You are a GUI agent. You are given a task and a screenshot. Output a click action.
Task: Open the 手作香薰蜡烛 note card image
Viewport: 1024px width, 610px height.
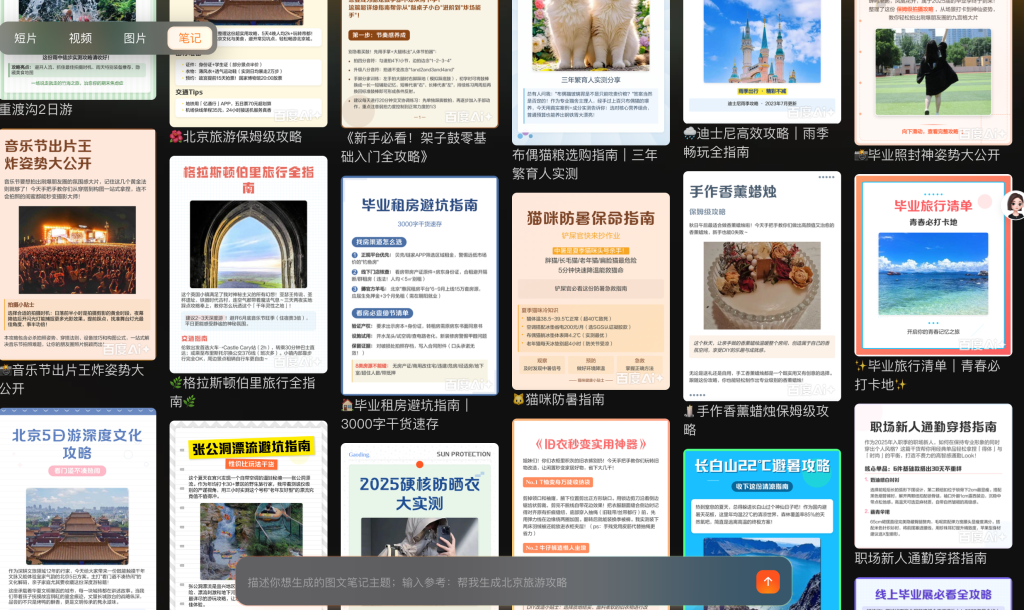click(762, 283)
